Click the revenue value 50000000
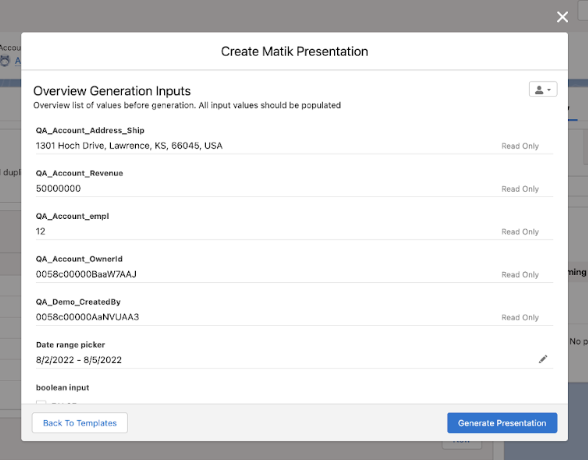Screen dimensions: 588x460 58,188
